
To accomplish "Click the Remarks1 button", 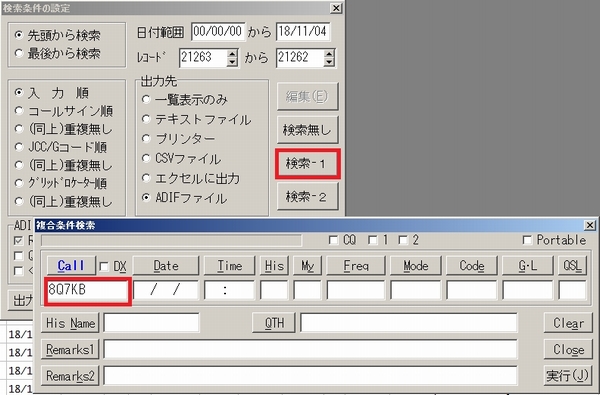I will [x=70, y=349].
